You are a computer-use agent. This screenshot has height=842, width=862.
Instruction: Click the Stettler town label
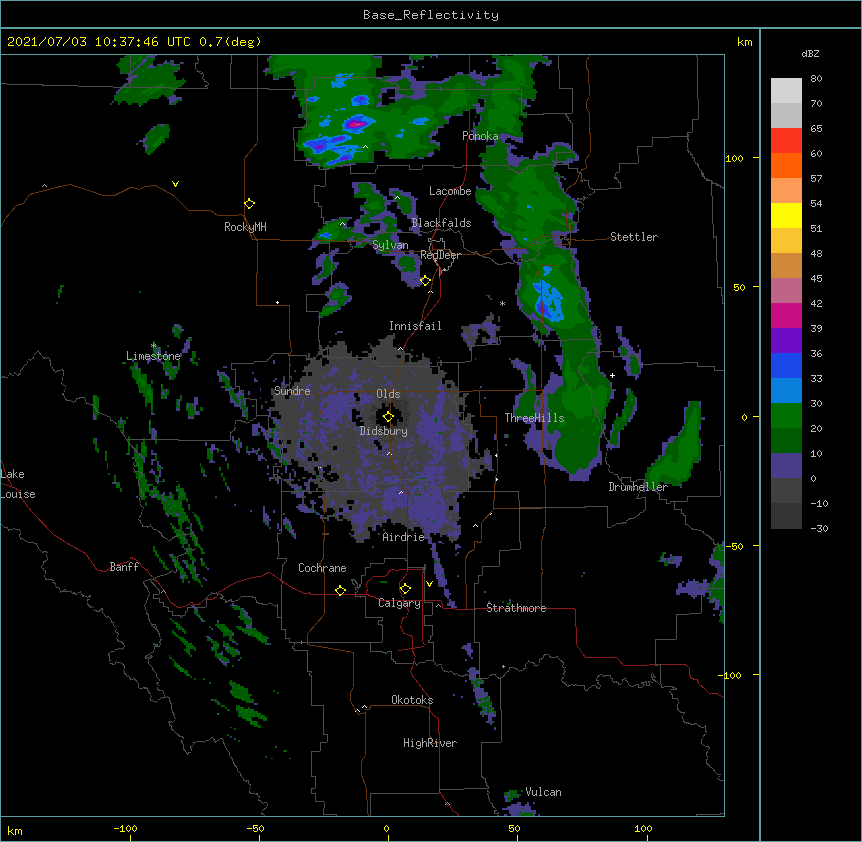[x=634, y=237]
